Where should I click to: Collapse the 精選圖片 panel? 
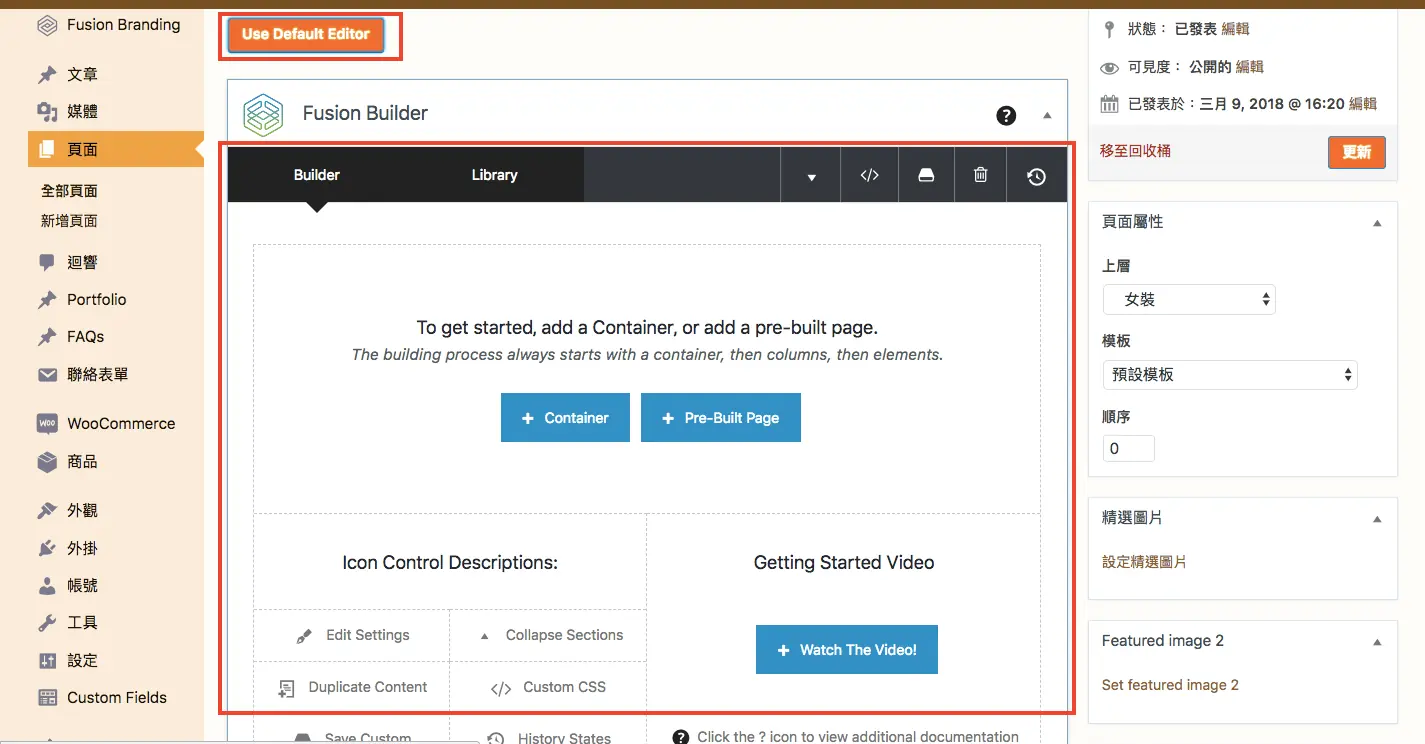[x=1377, y=519]
